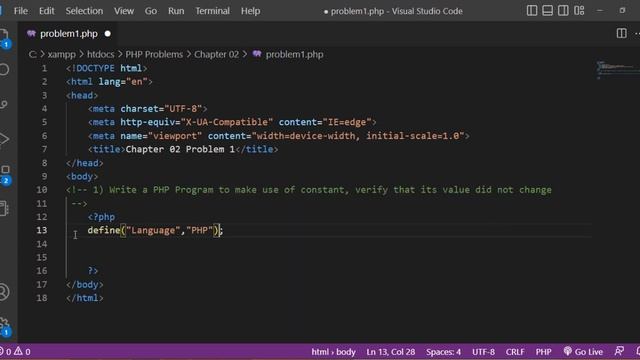The image size is (640, 360).
Task: Click the Spaces: 4 indentation setting
Action: click(x=443, y=351)
